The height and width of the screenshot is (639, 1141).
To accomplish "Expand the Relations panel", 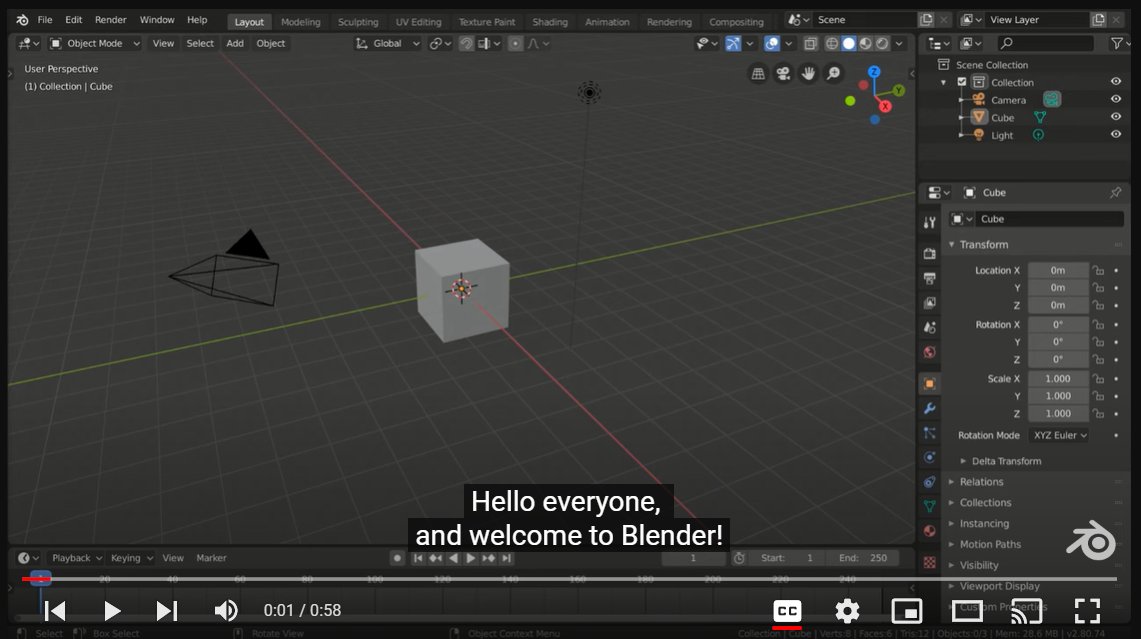I will 981,482.
